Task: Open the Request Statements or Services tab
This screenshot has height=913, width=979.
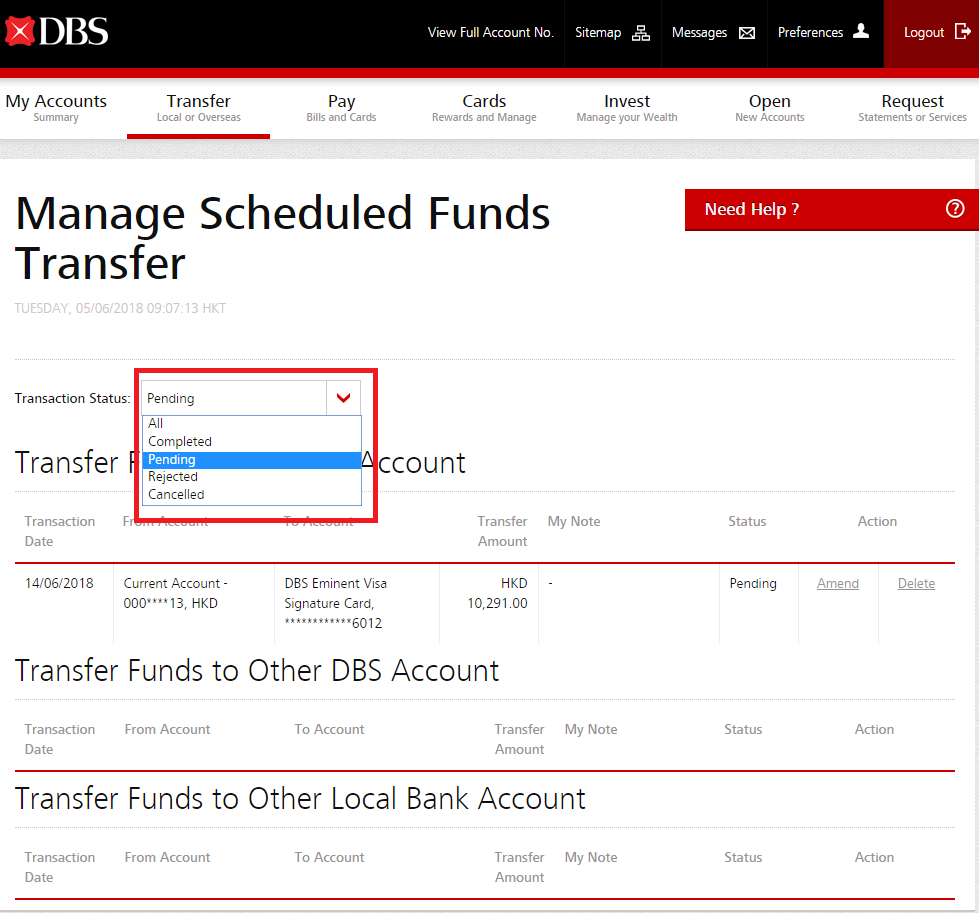Action: (912, 108)
